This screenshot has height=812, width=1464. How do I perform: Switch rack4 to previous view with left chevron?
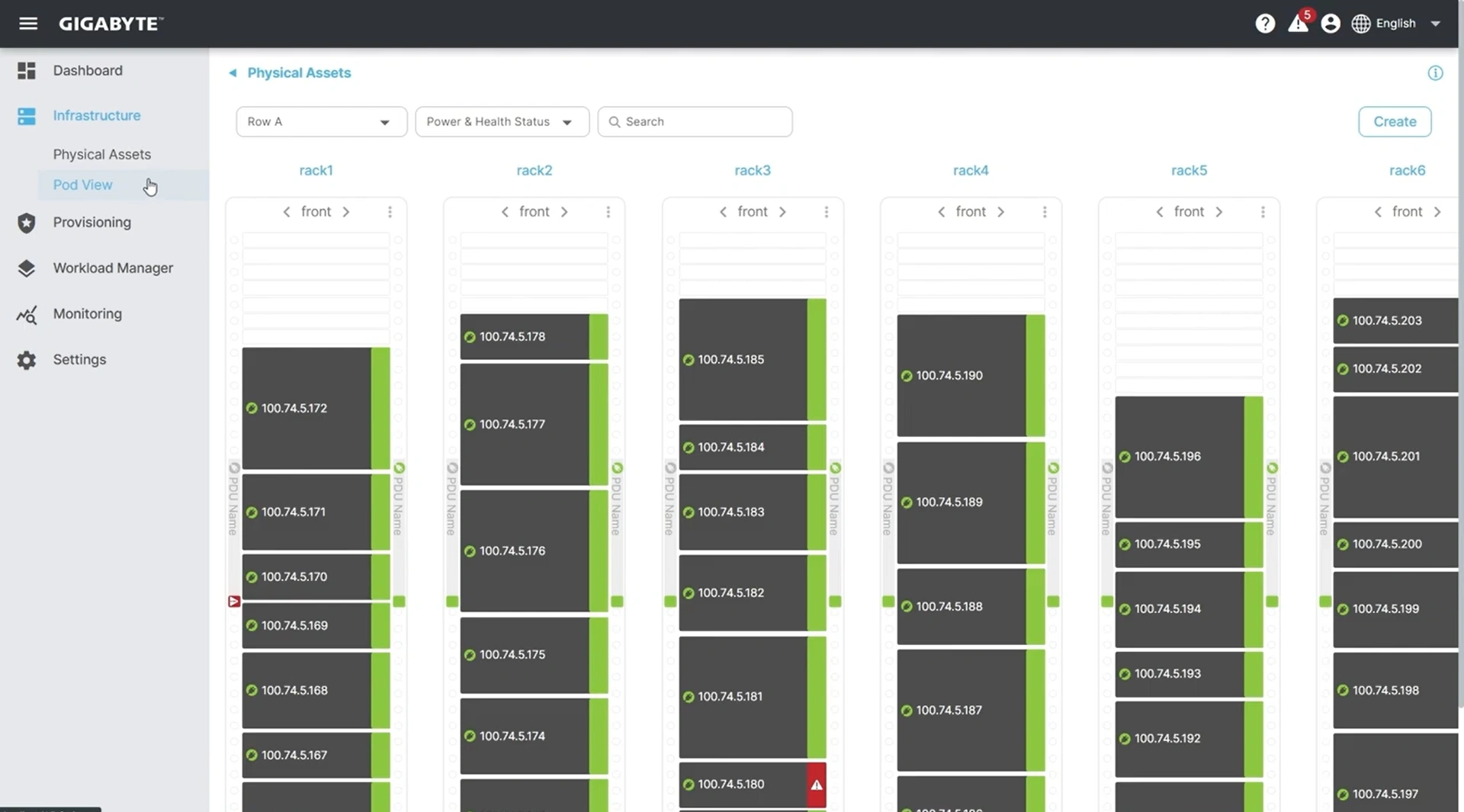tap(941, 212)
